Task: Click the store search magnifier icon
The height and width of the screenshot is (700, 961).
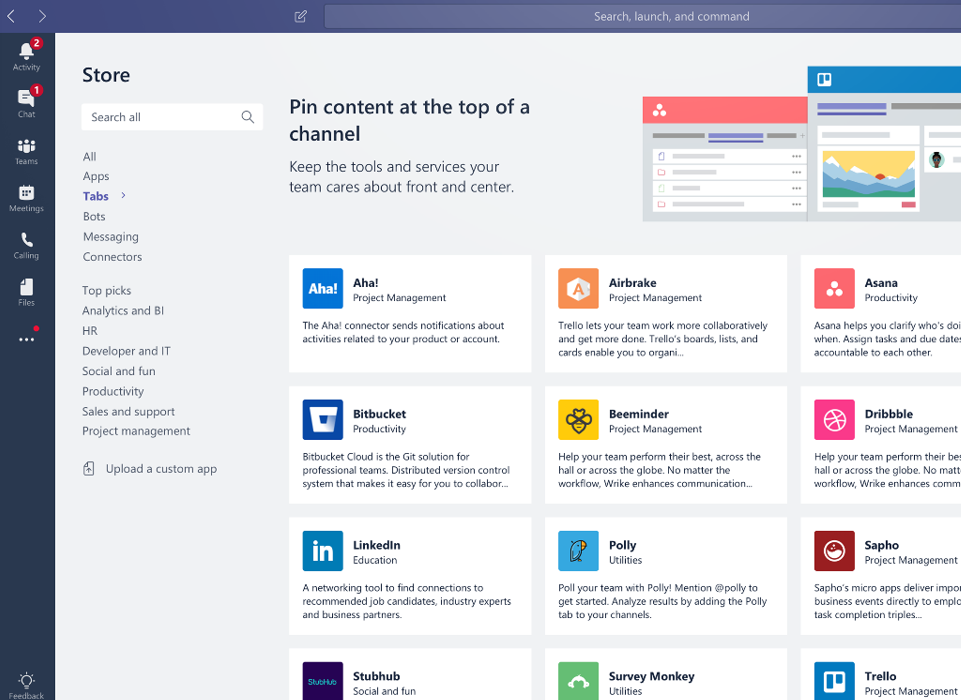Action: pyautogui.click(x=248, y=117)
